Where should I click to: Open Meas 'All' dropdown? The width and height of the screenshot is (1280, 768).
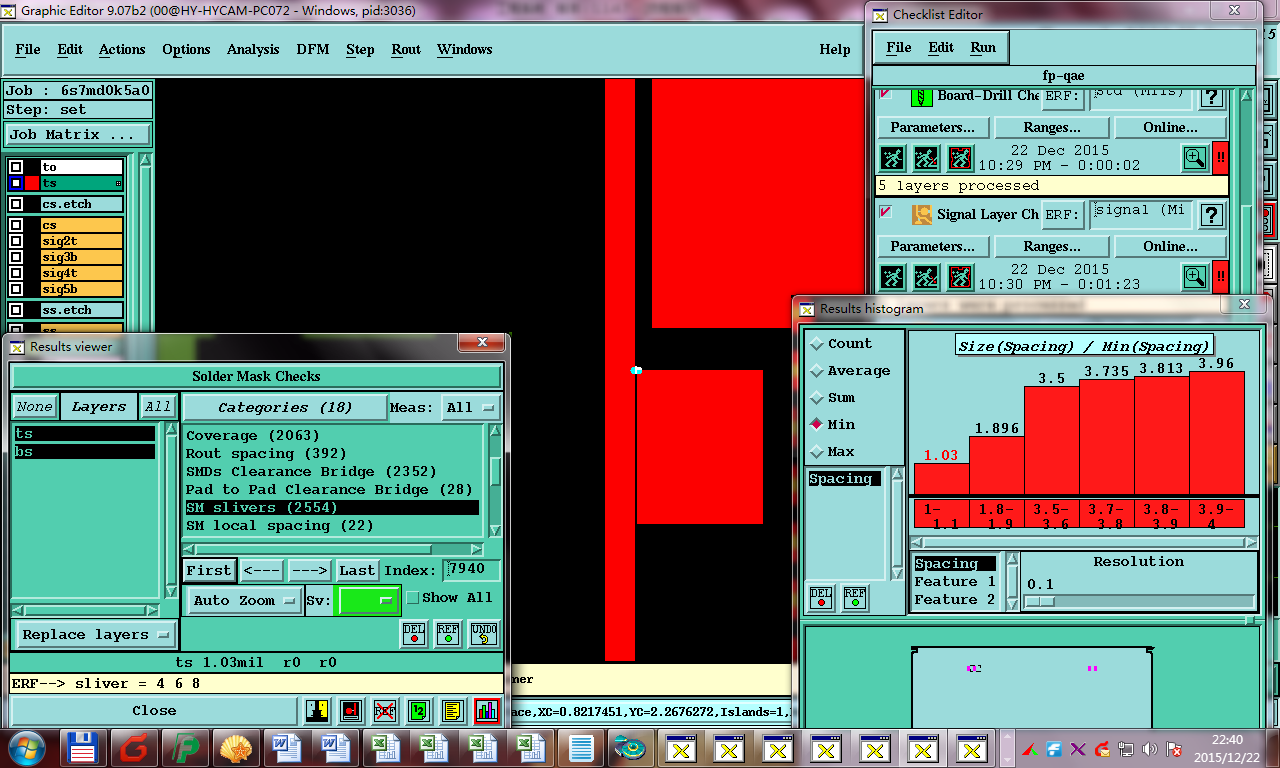(x=472, y=407)
